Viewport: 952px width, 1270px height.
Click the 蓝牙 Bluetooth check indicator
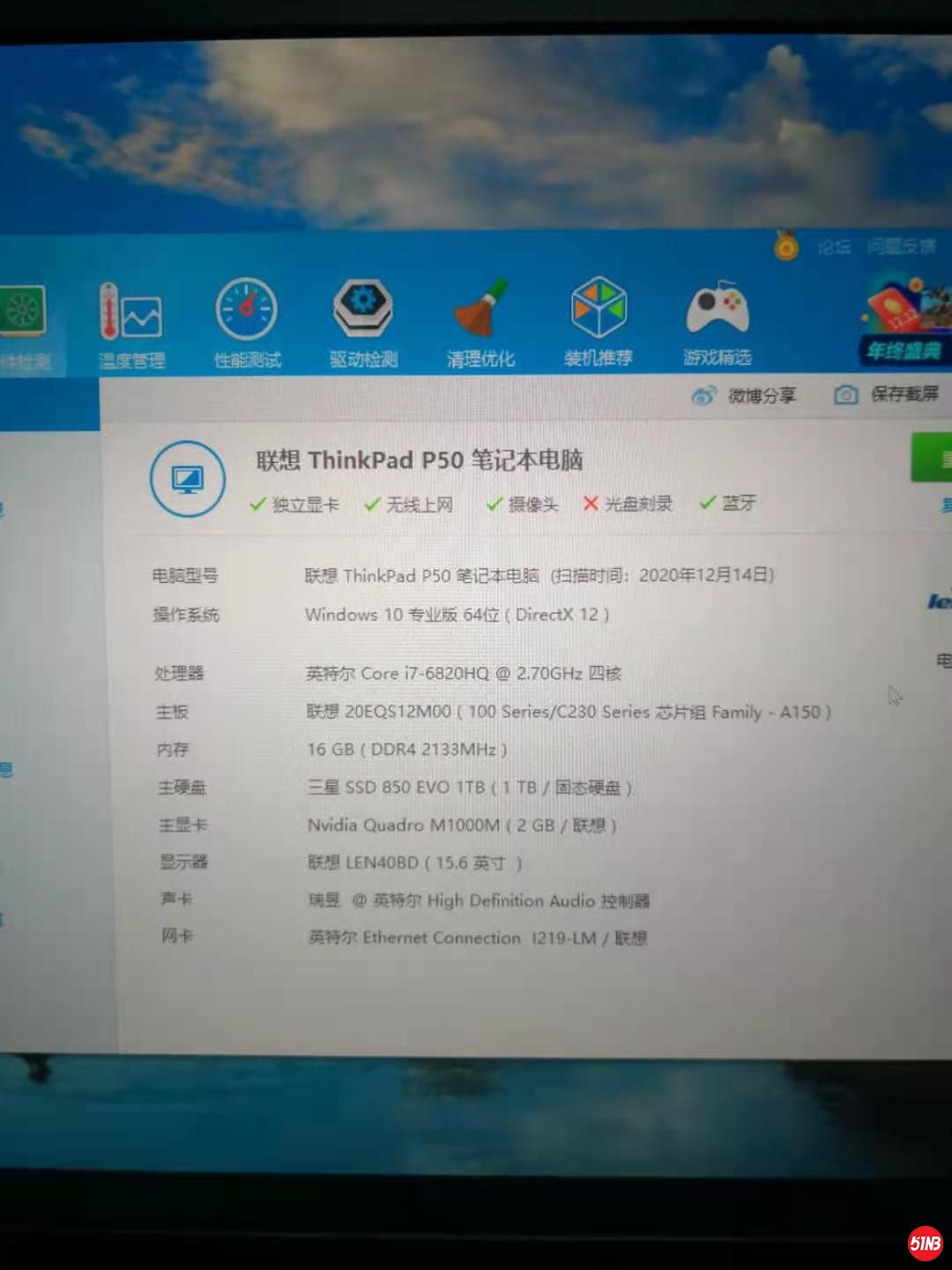pyautogui.click(x=728, y=503)
